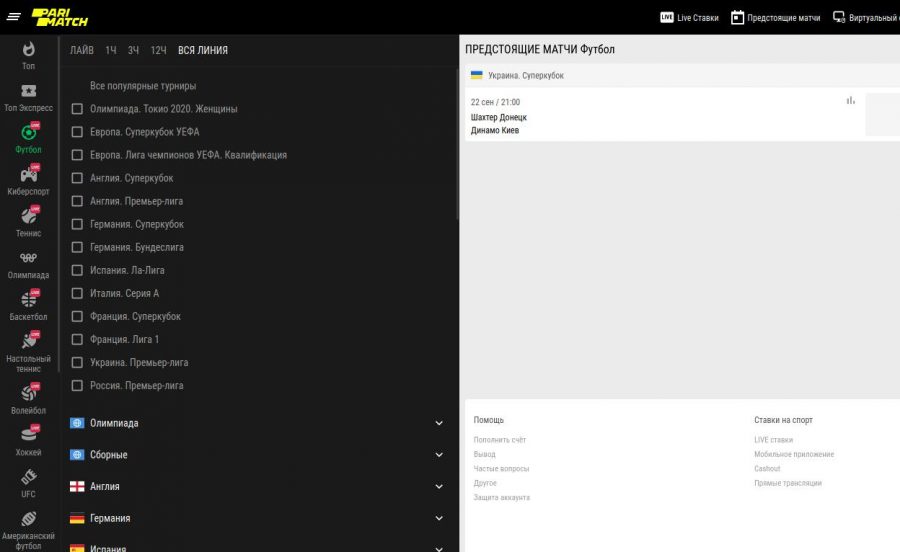
Task: Open the Прямые трансляции link
Action: coord(788,483)
